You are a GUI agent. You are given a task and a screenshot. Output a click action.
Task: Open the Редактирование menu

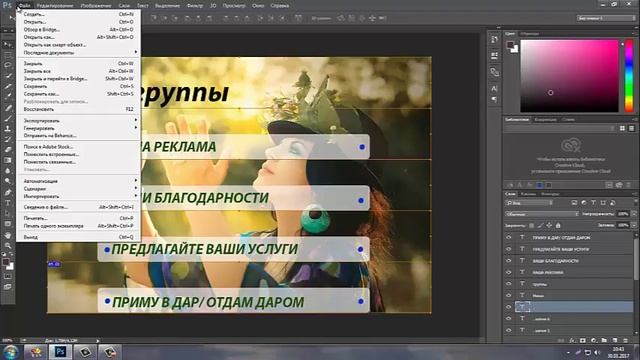pos(55,6)
